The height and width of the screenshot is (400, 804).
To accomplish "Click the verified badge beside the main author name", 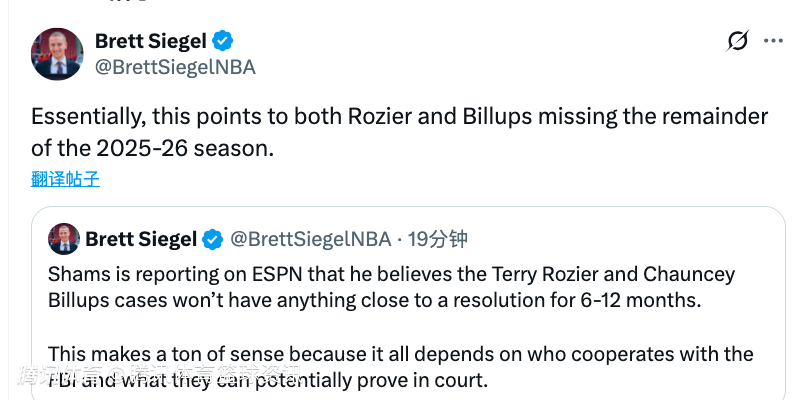I will point(224,41).
